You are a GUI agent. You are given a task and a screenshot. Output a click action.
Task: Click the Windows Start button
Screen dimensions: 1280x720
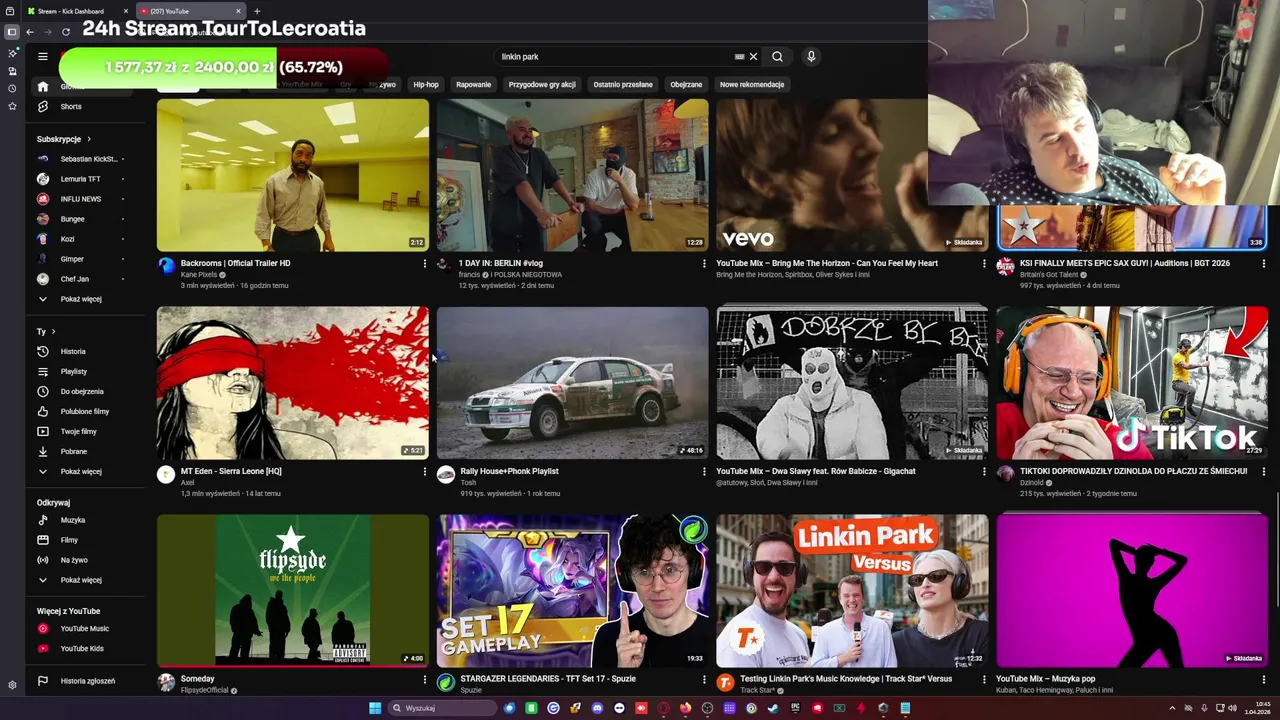coord(375,708)
